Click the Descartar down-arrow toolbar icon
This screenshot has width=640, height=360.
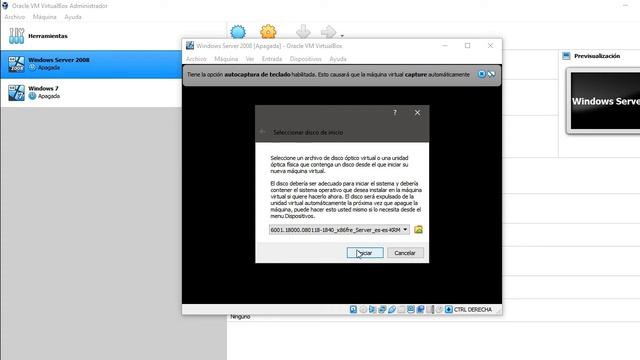pos(303,31)
